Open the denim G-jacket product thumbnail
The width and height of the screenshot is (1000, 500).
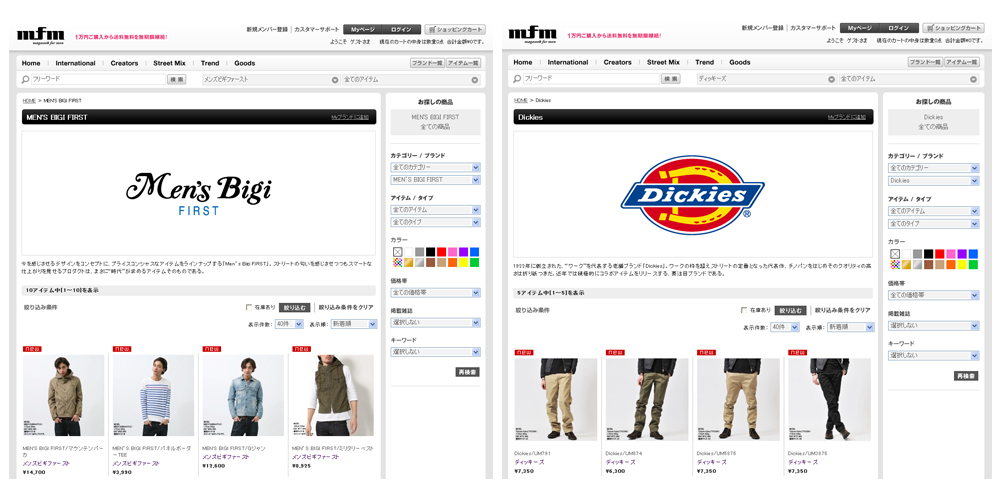pos(243,395)
